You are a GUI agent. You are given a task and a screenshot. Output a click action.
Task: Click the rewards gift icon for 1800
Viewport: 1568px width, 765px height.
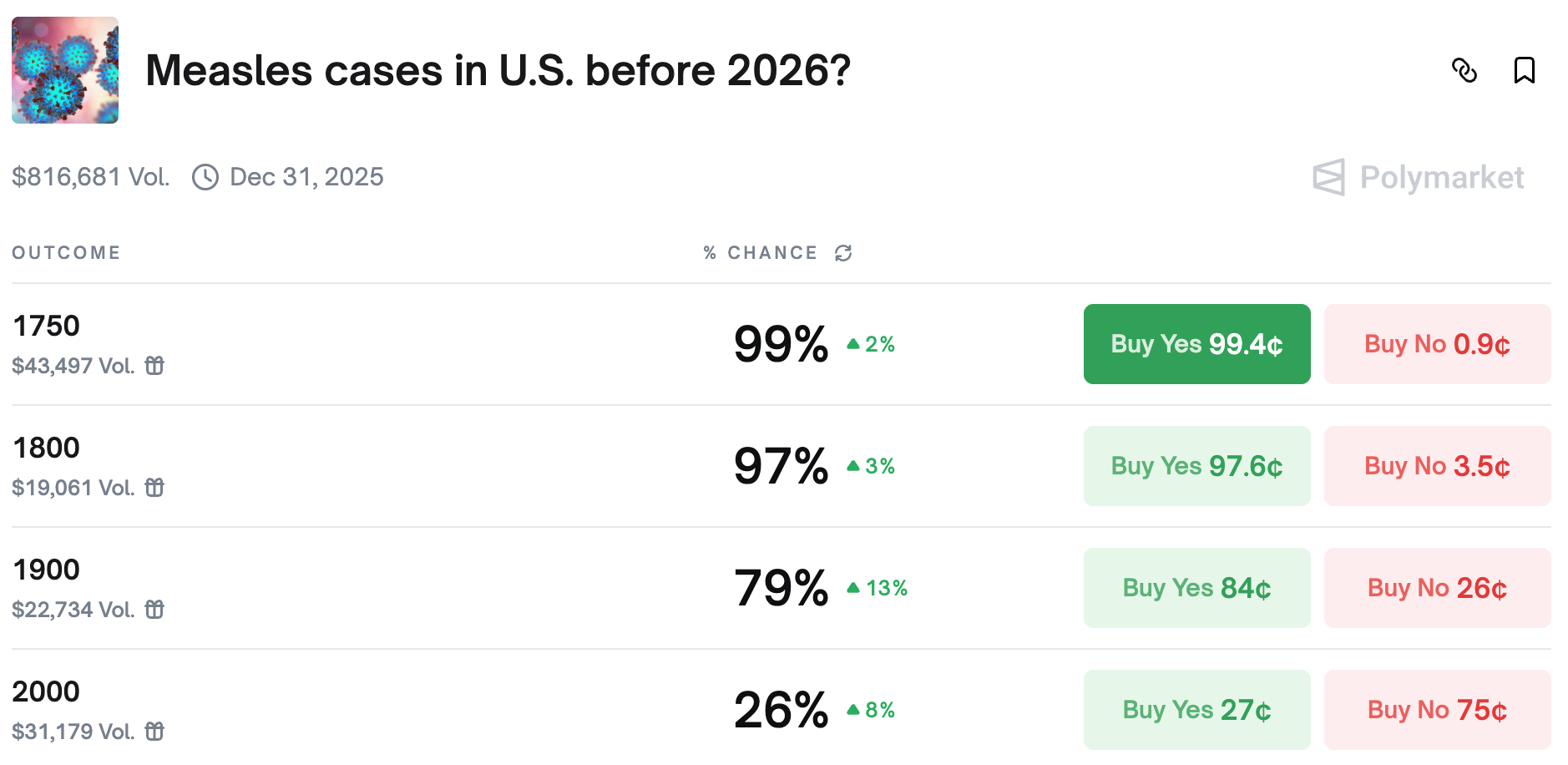[154, 488]
